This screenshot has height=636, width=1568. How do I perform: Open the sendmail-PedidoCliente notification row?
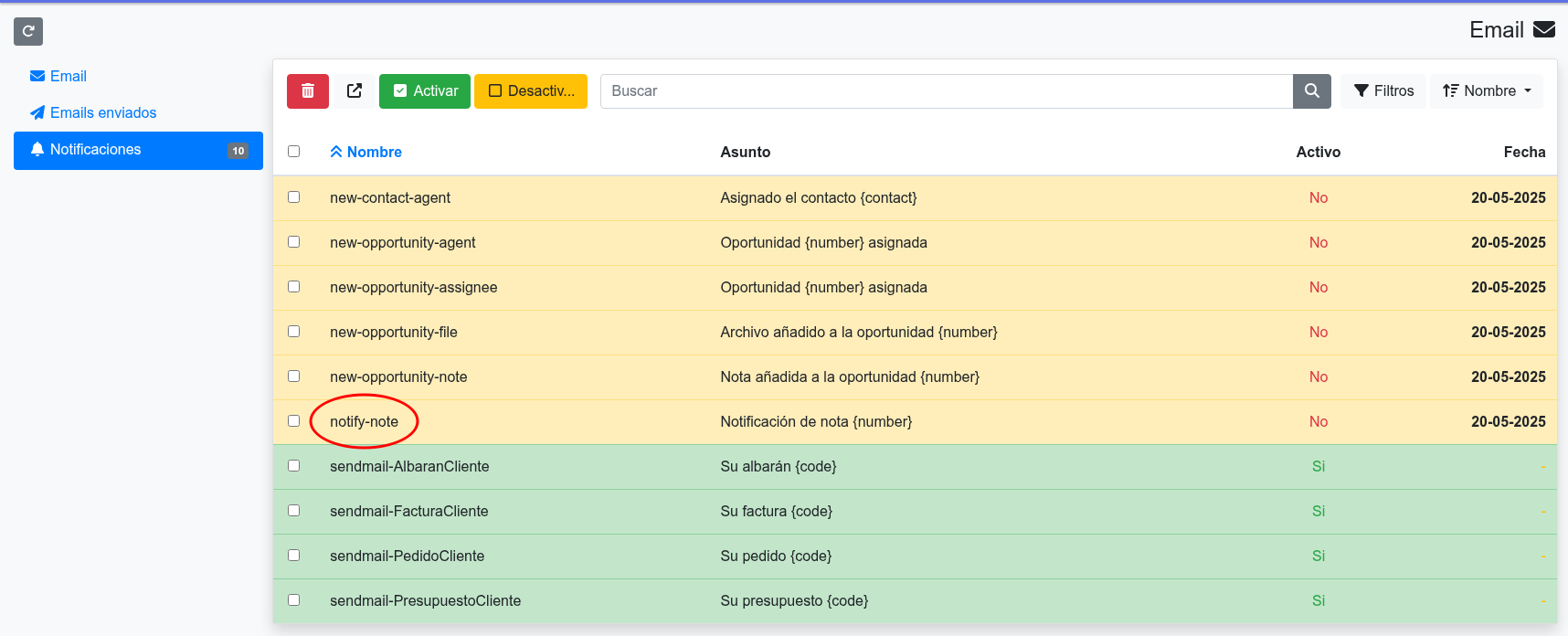click(407, 556)
